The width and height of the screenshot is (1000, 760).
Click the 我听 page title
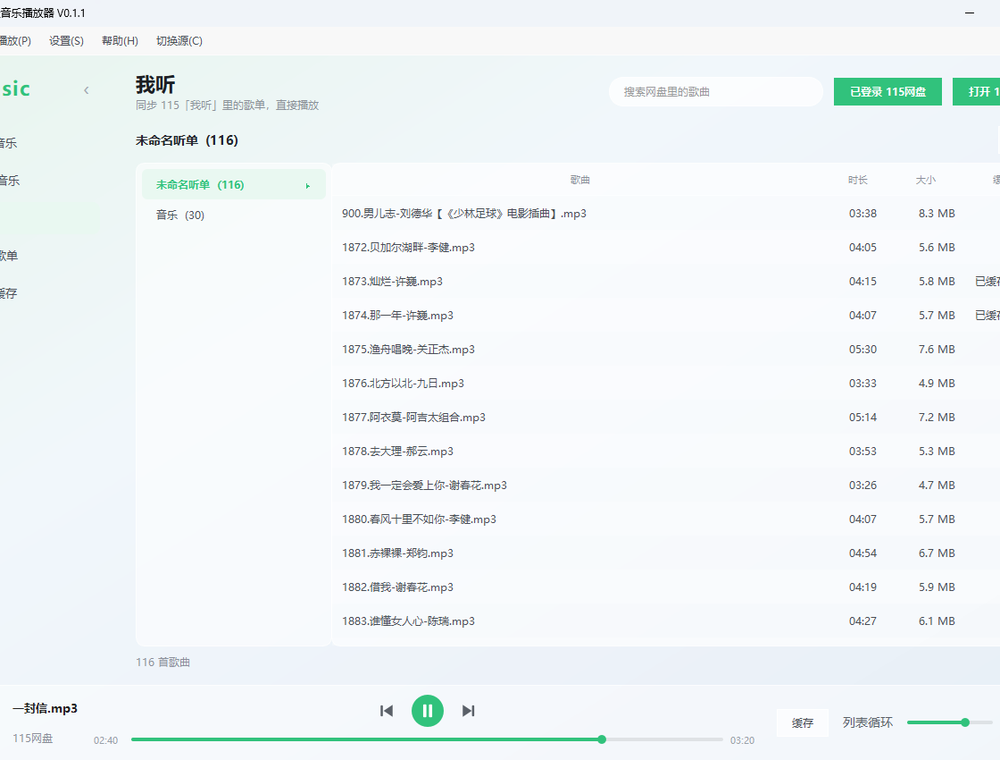point(155,84)
